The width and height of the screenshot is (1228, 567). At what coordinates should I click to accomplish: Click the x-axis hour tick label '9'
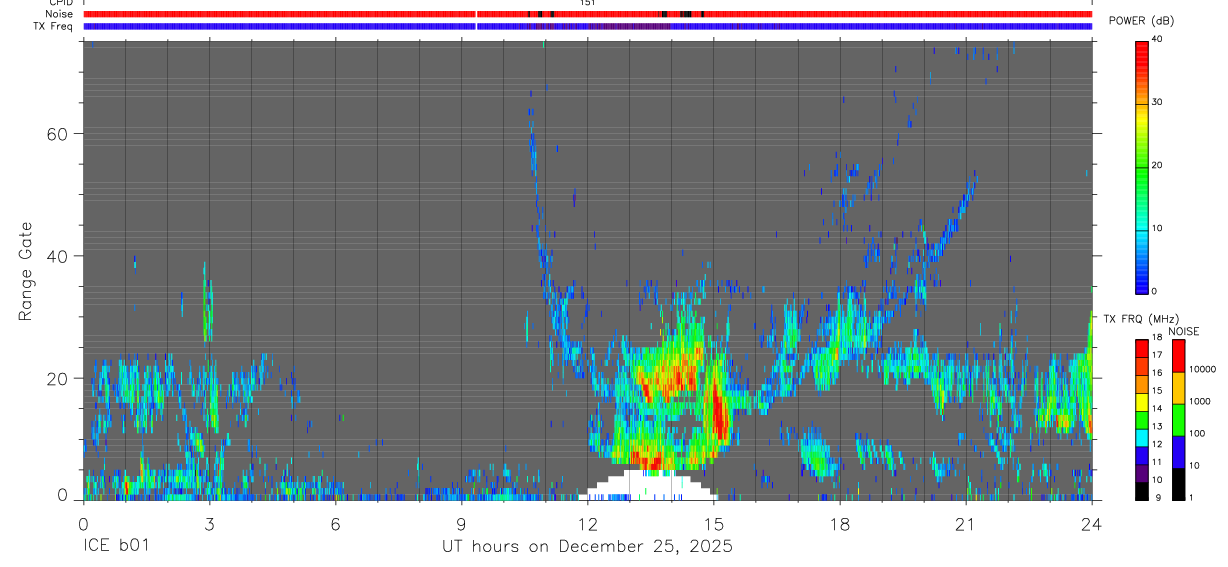461,524
